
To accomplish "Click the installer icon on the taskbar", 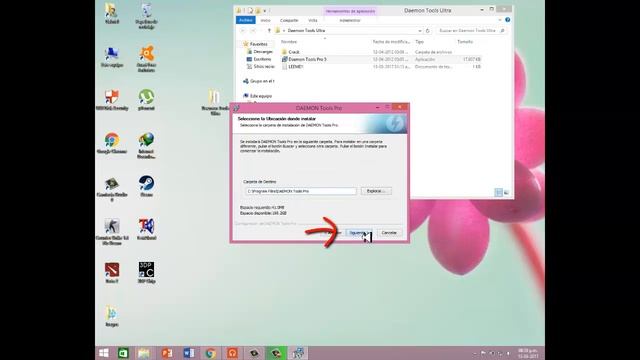I will click(x=299, y=353).
